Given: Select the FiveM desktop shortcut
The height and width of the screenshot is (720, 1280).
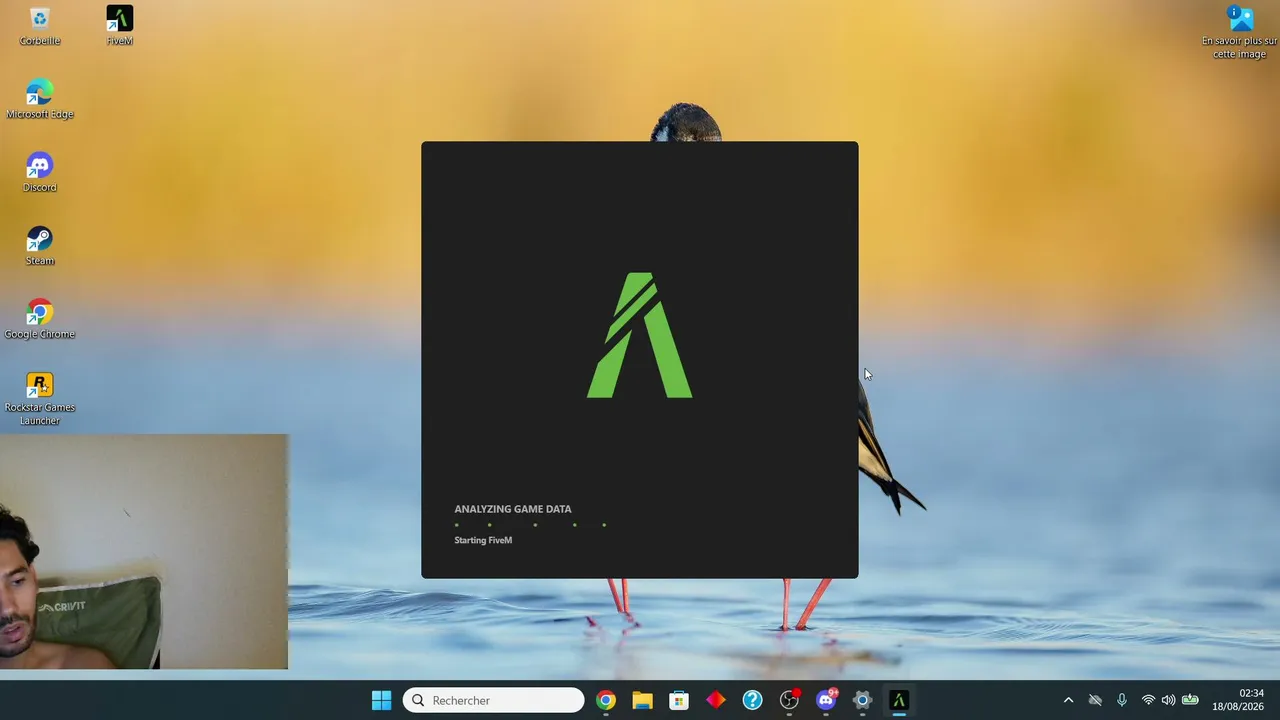Looking at the screenshot, I should [x=119, y=26].
